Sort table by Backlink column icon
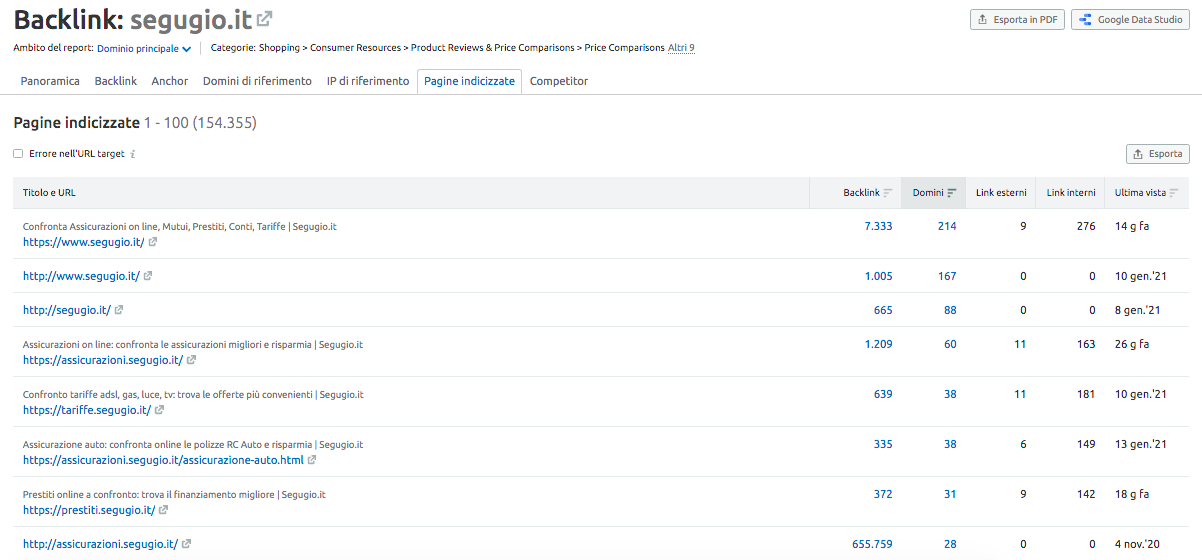This screenshot has height=560, width=1202. pos(888,193)
